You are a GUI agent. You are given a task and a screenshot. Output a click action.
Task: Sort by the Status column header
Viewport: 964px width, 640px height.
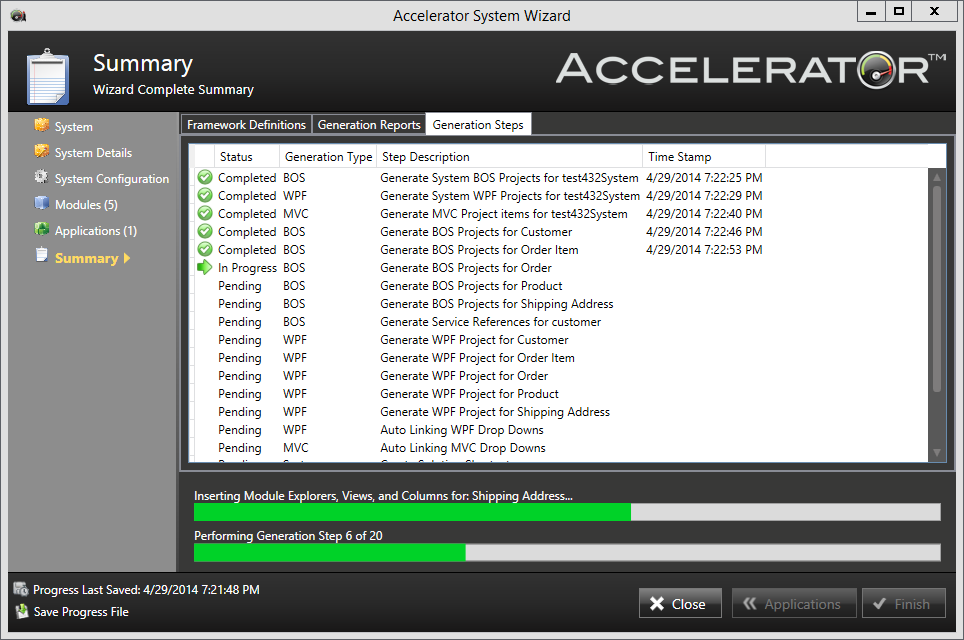coord(246,157)
